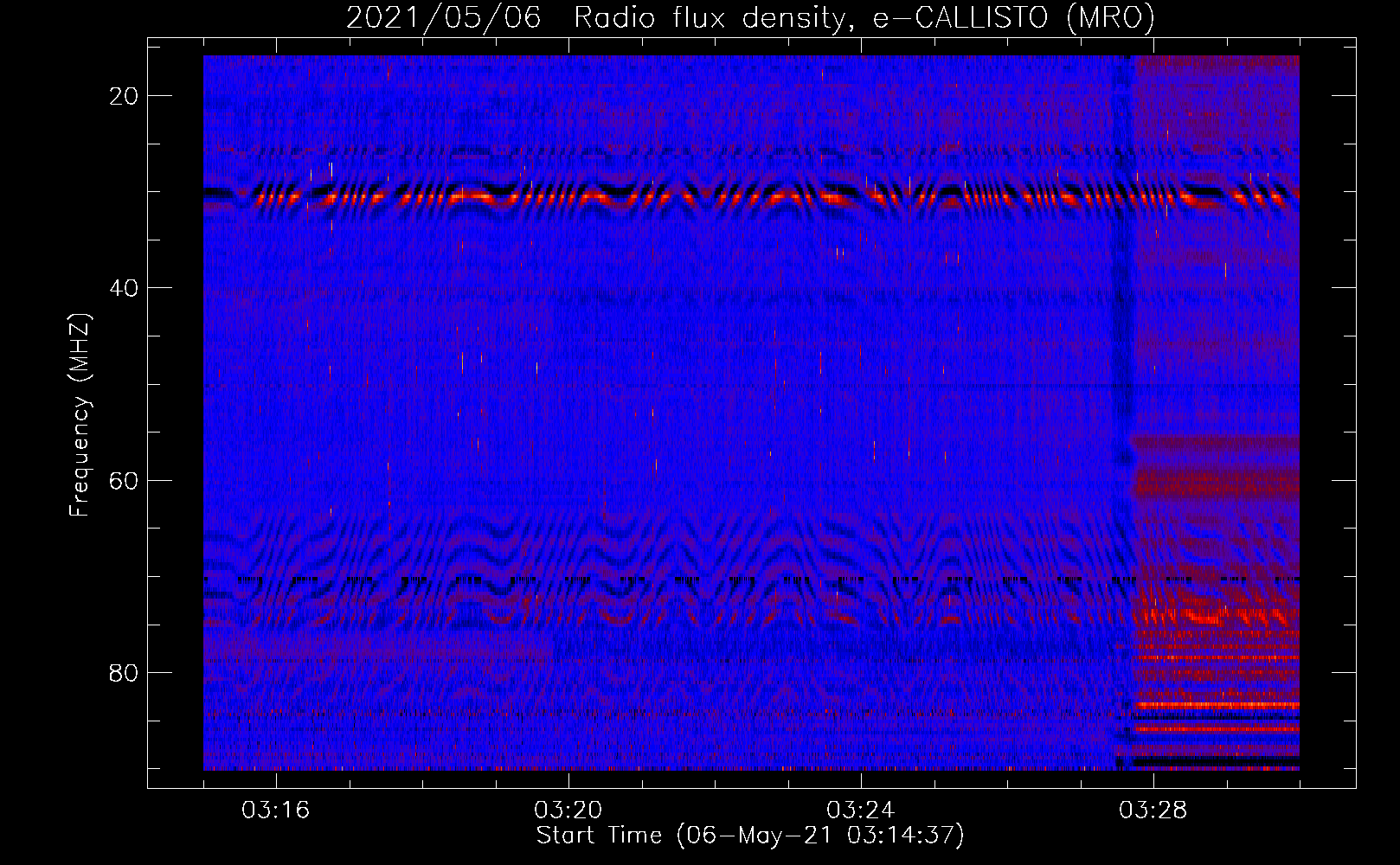
Task: Select the "60" frequency tick label
Action: click(x=124, y=480)
